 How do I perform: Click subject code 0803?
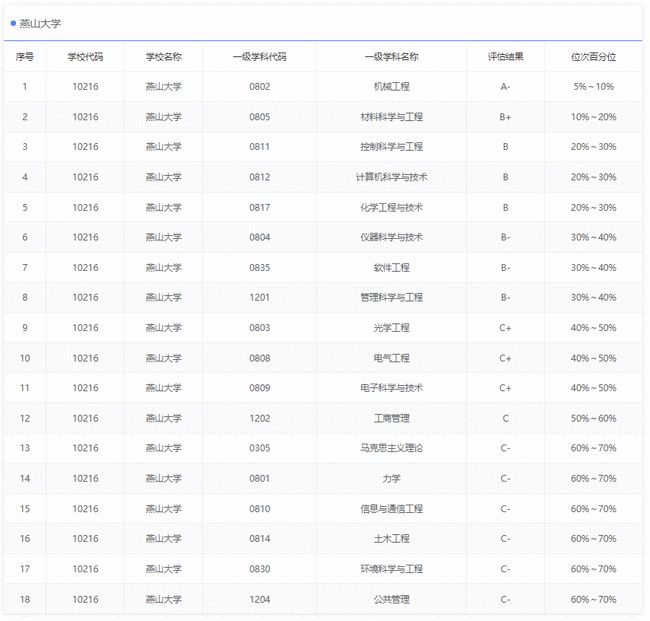click(x=260, y=327)
